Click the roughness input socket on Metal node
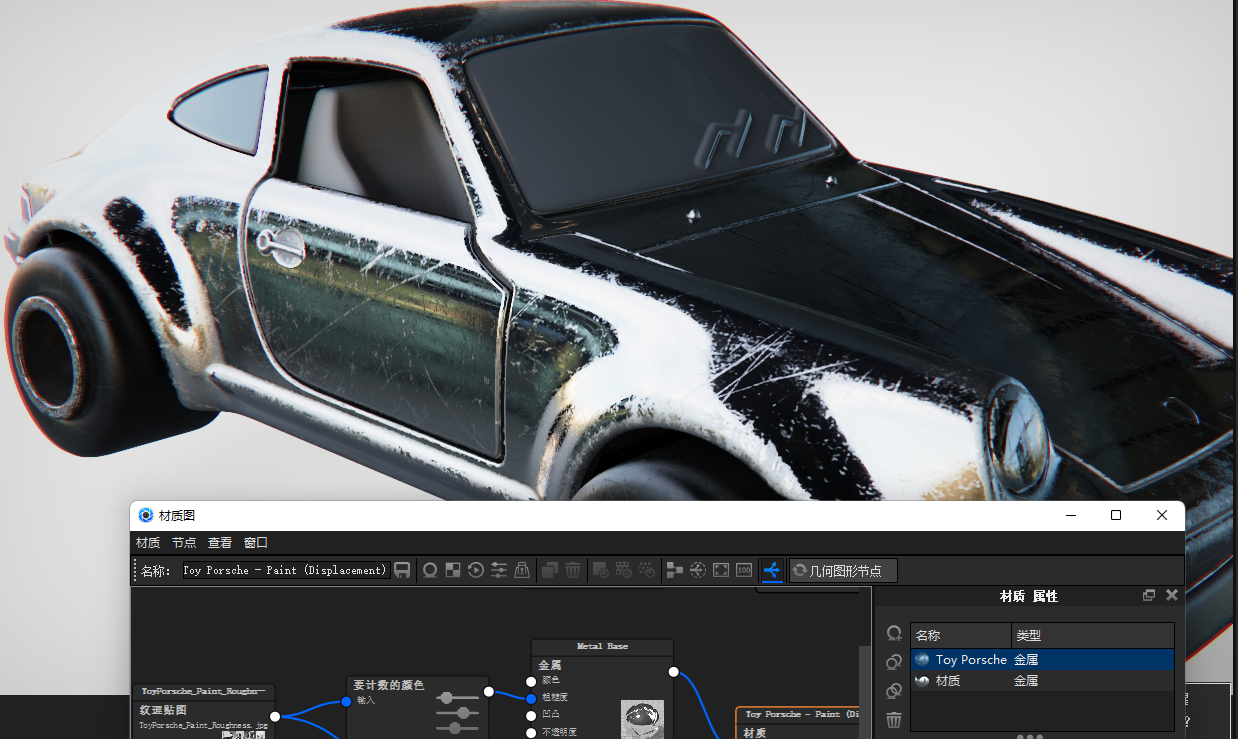The width and height of the screenshot is (1238, 739). pyautogui.click(x=531, y=698)
